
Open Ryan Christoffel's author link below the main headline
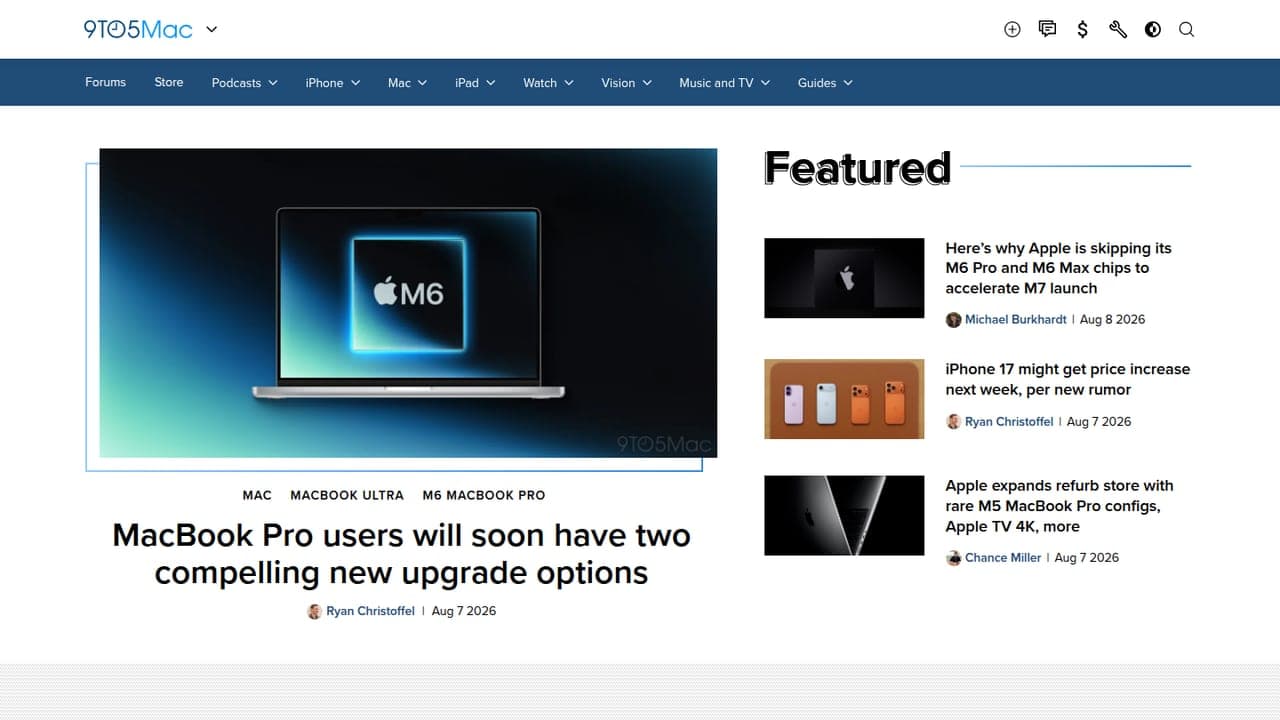click(370, 611)
